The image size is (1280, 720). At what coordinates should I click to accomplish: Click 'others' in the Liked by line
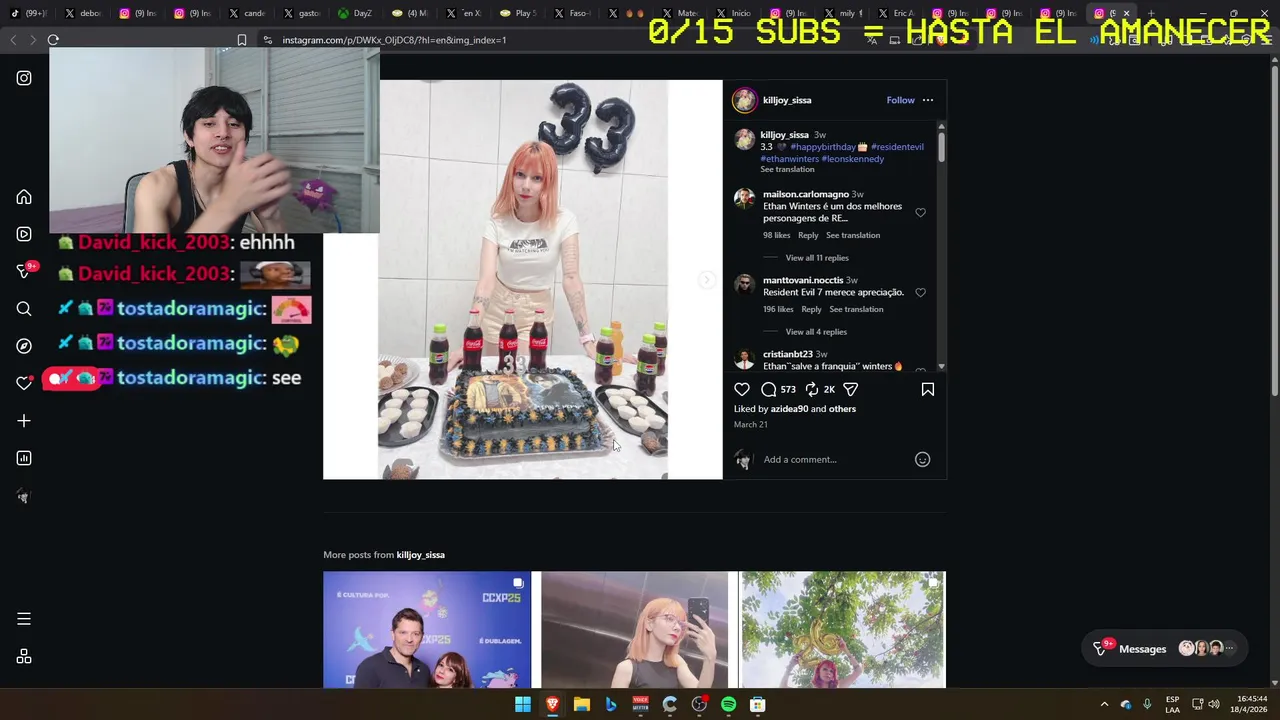(x=842, y=409)
